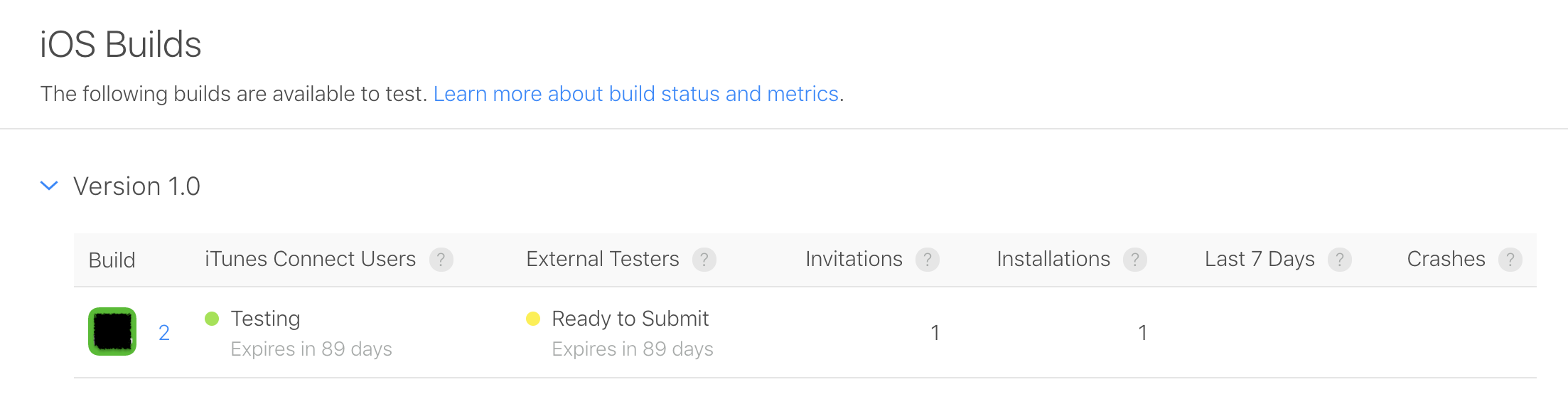Viewport: 1568px width, 414px height.
Task: Open help for External Testers column
Action: 704,259
